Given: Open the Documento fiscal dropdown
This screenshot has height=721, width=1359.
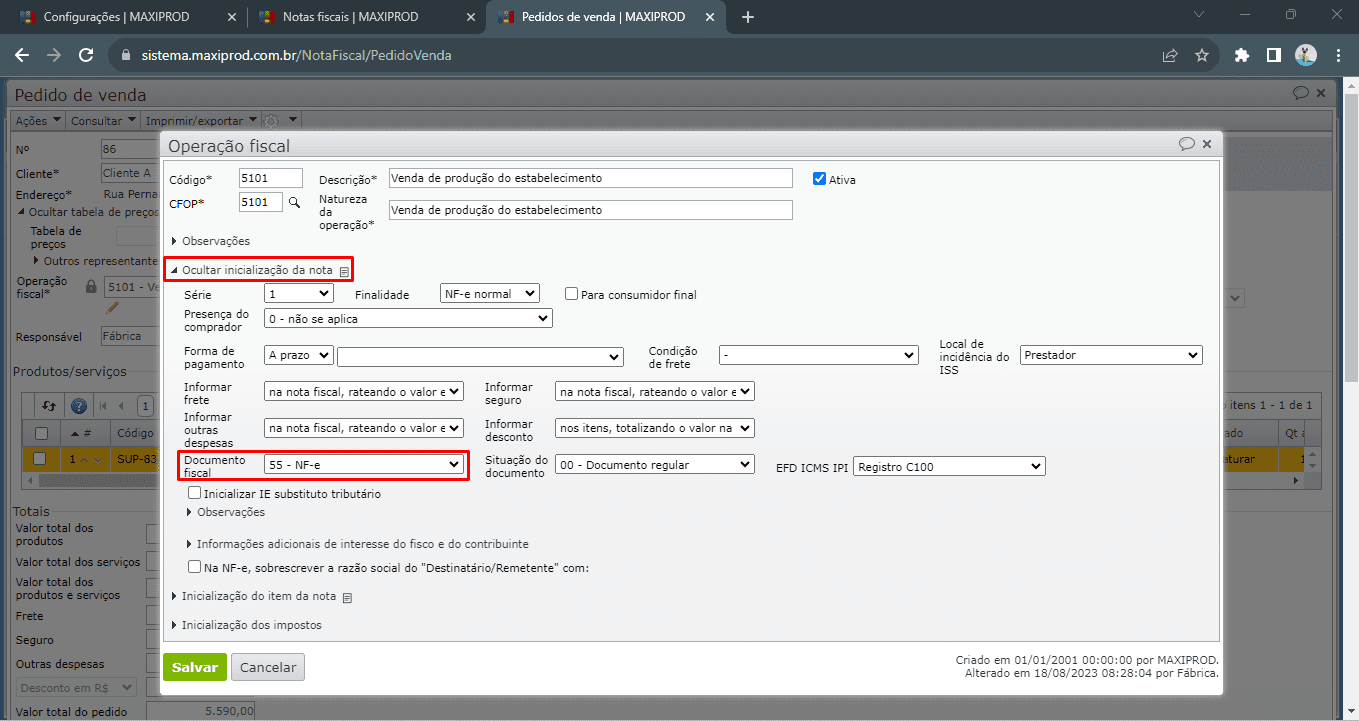Looking at the screenshot, I should click(x=364, y=464).
